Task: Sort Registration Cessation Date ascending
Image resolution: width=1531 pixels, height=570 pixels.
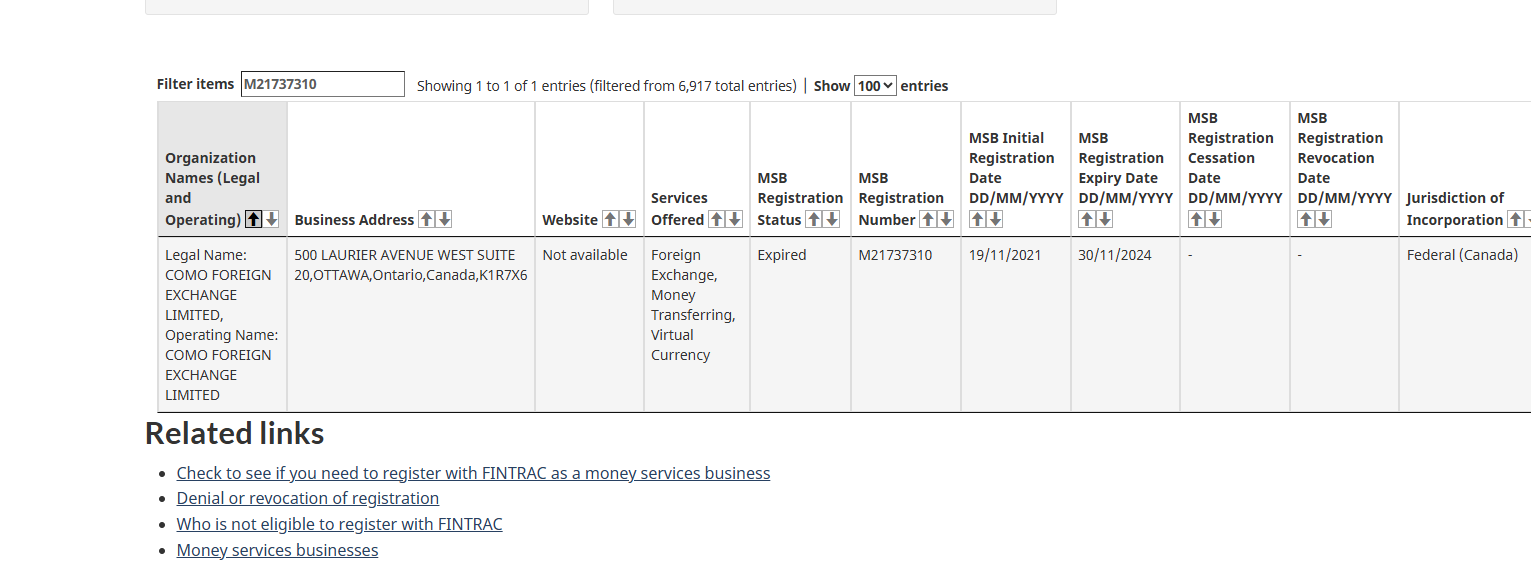Action: point(1196,219)
